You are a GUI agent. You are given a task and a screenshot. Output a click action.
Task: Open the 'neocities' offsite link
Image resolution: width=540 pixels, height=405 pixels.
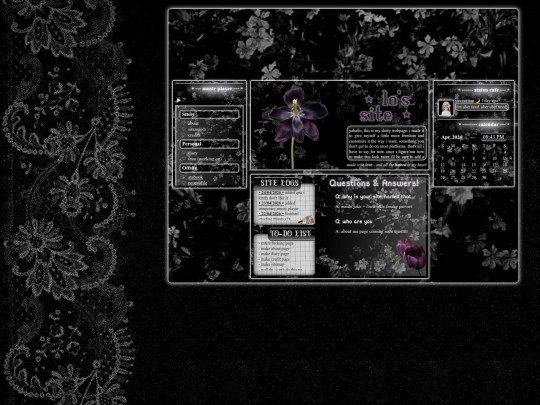coord(197,183)
